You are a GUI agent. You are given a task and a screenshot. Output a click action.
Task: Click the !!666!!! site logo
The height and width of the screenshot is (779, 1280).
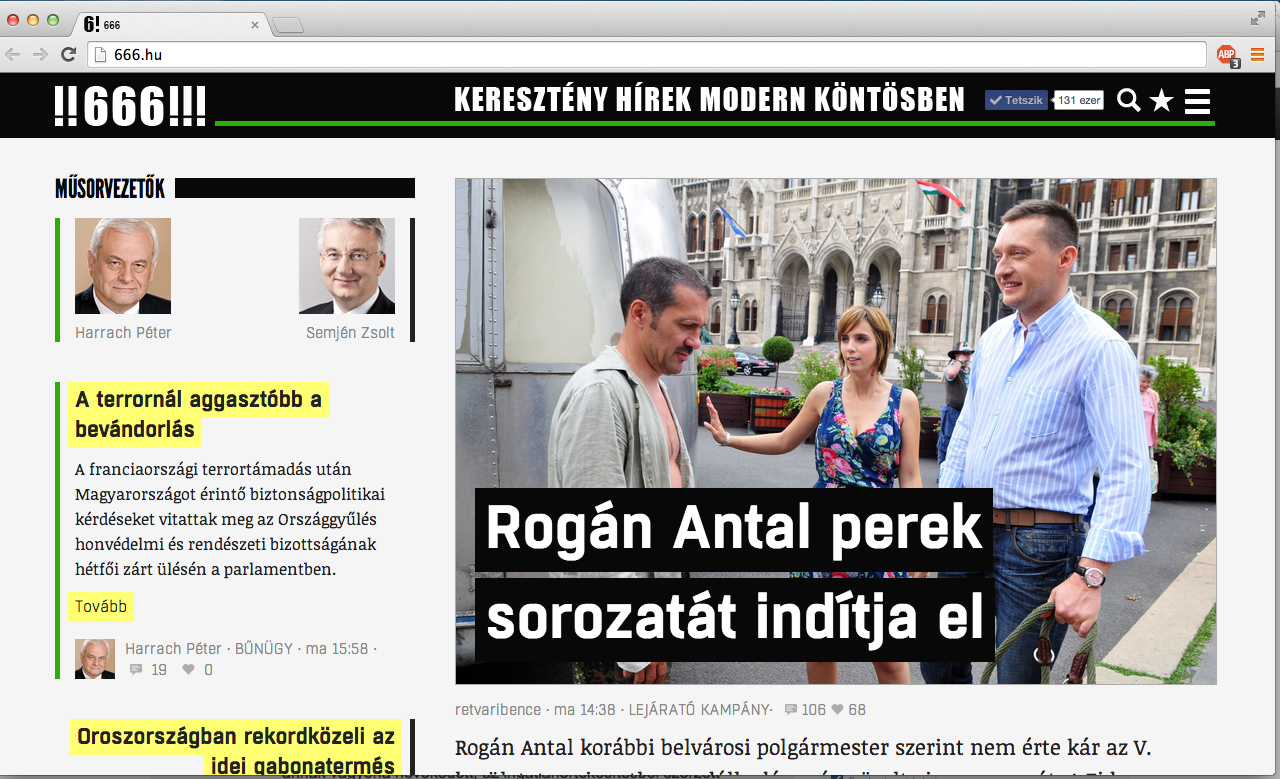(130, 105)
